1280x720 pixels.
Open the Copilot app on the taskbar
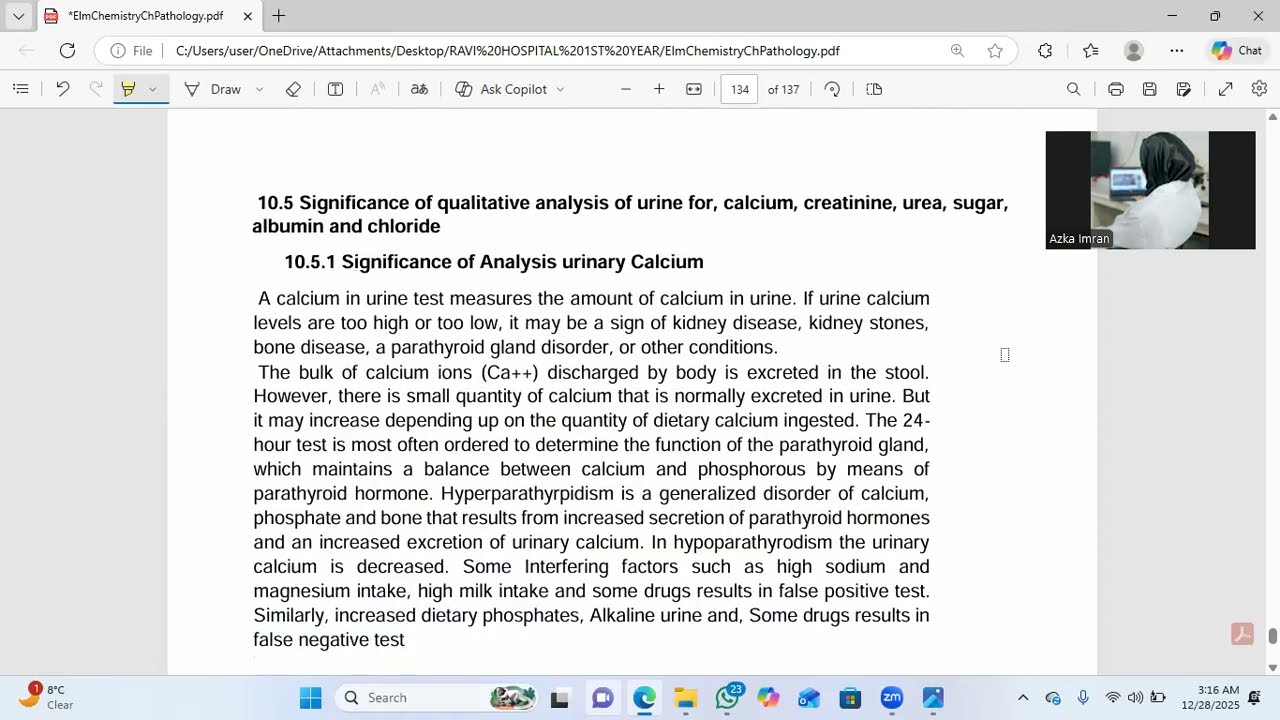pyautogui.click(x=768, y=698)
